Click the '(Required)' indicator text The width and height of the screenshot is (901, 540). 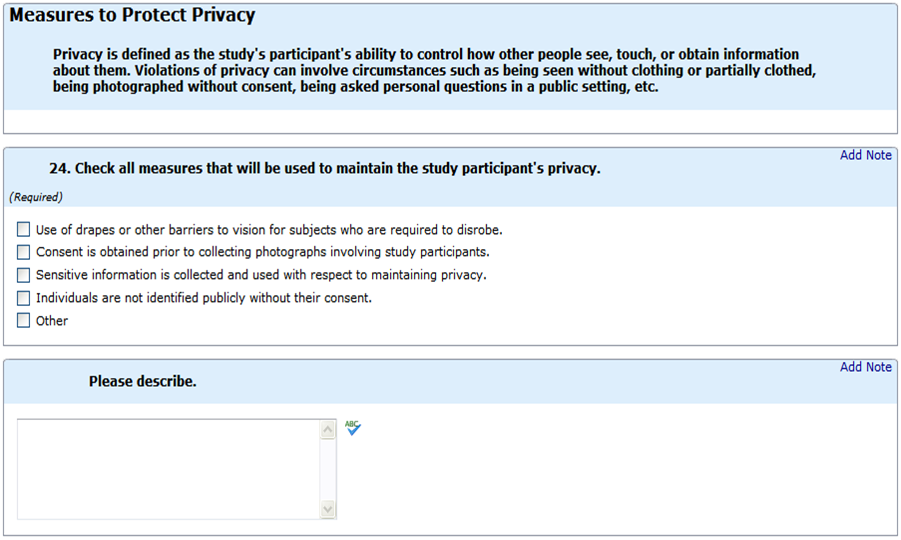[36, 198]
